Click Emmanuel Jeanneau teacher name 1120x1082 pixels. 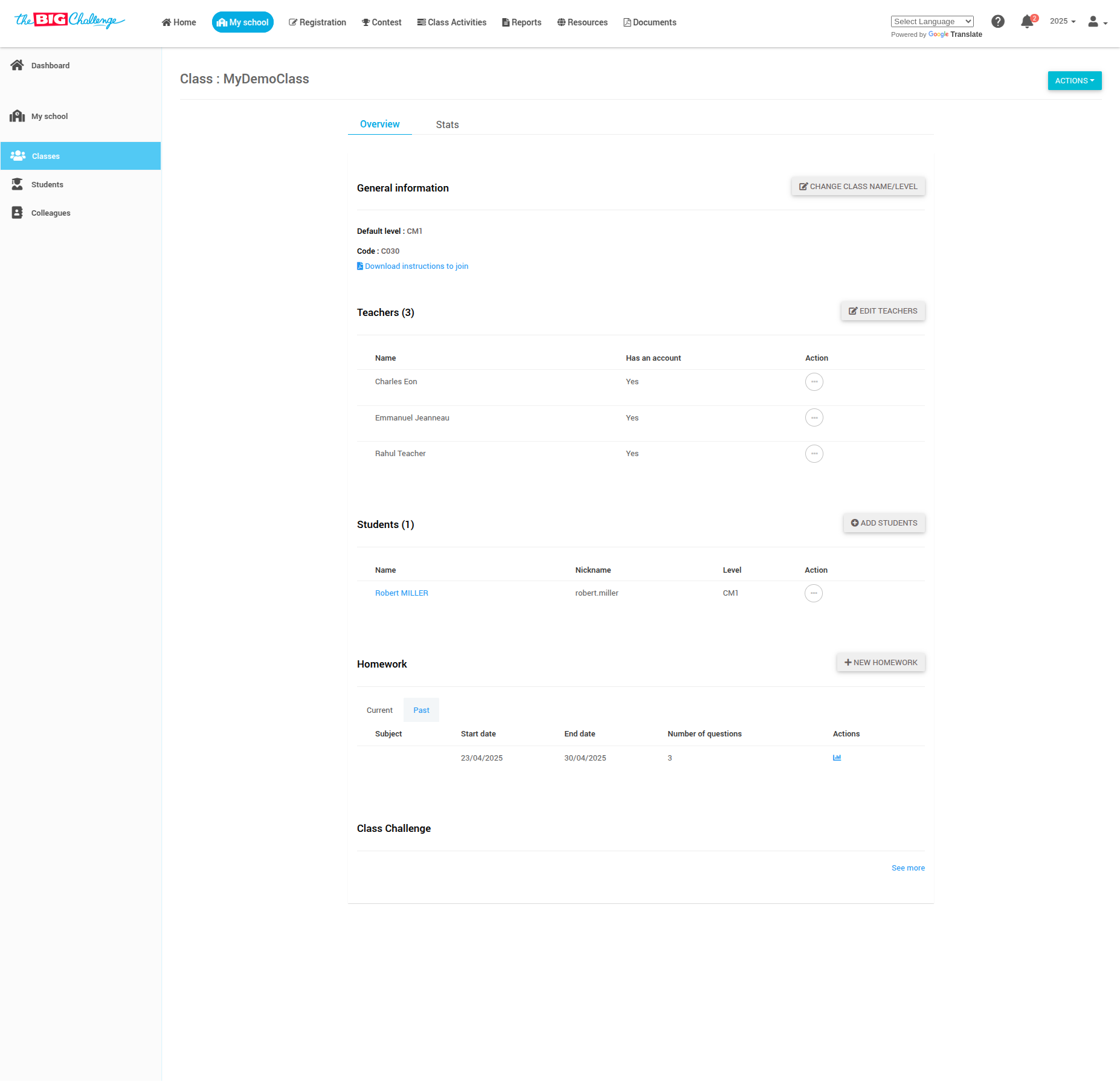[412, 418]
